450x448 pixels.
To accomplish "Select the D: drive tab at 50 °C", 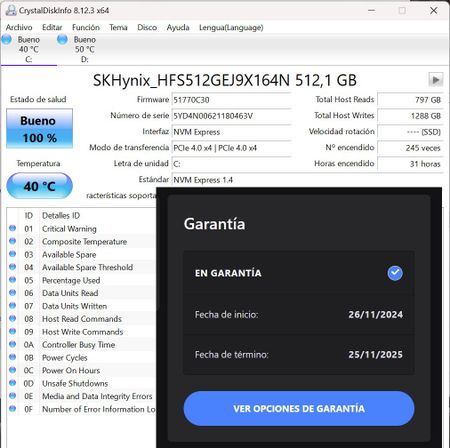I will pos(85,49).
